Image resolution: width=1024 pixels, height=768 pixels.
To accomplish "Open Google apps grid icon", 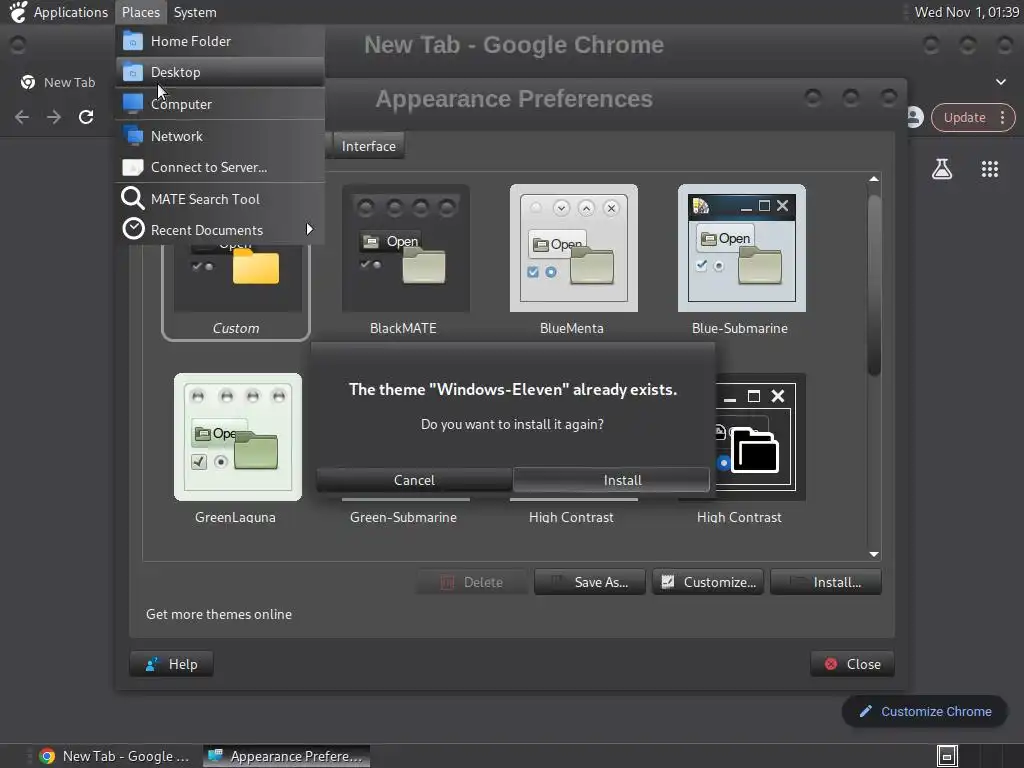I will coord(990,169).
